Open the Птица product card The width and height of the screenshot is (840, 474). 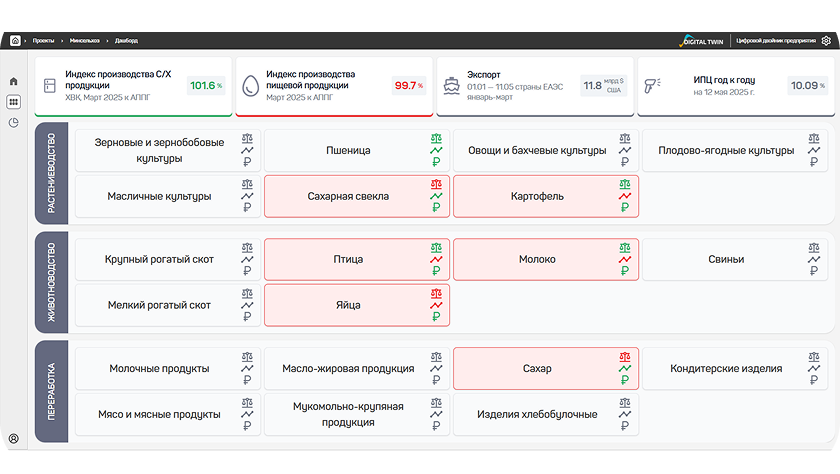(357, 259)
